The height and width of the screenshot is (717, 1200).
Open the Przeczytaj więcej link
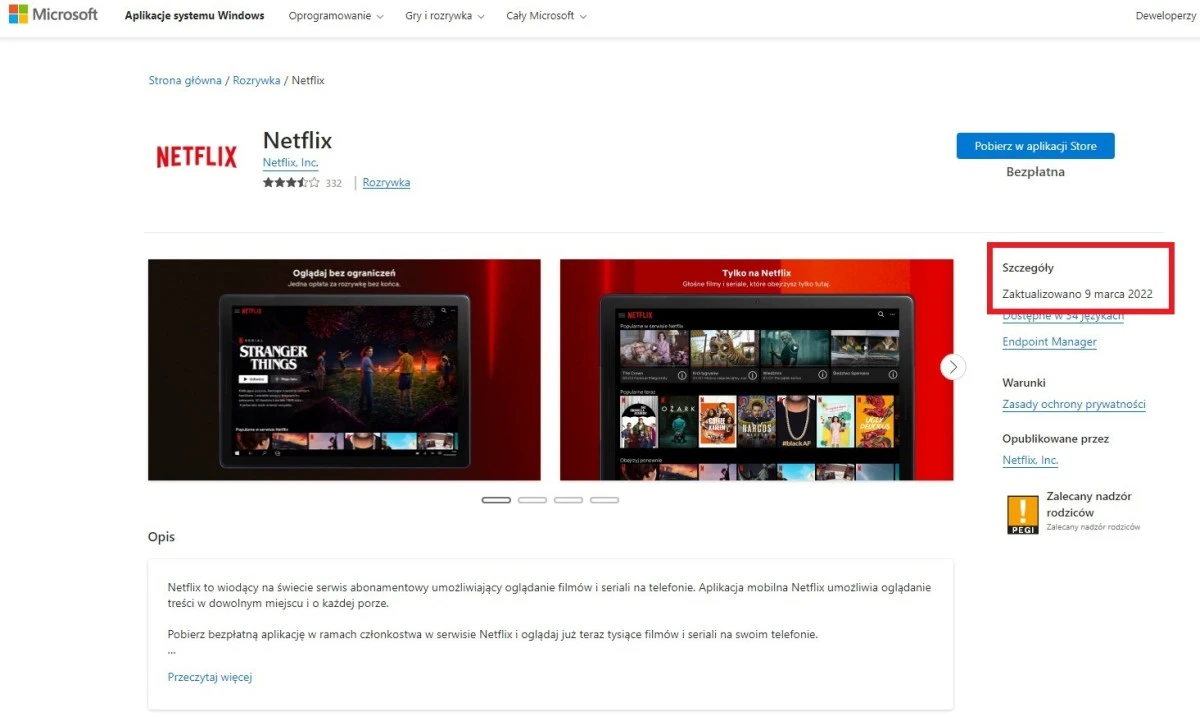(x=209, y=676)
